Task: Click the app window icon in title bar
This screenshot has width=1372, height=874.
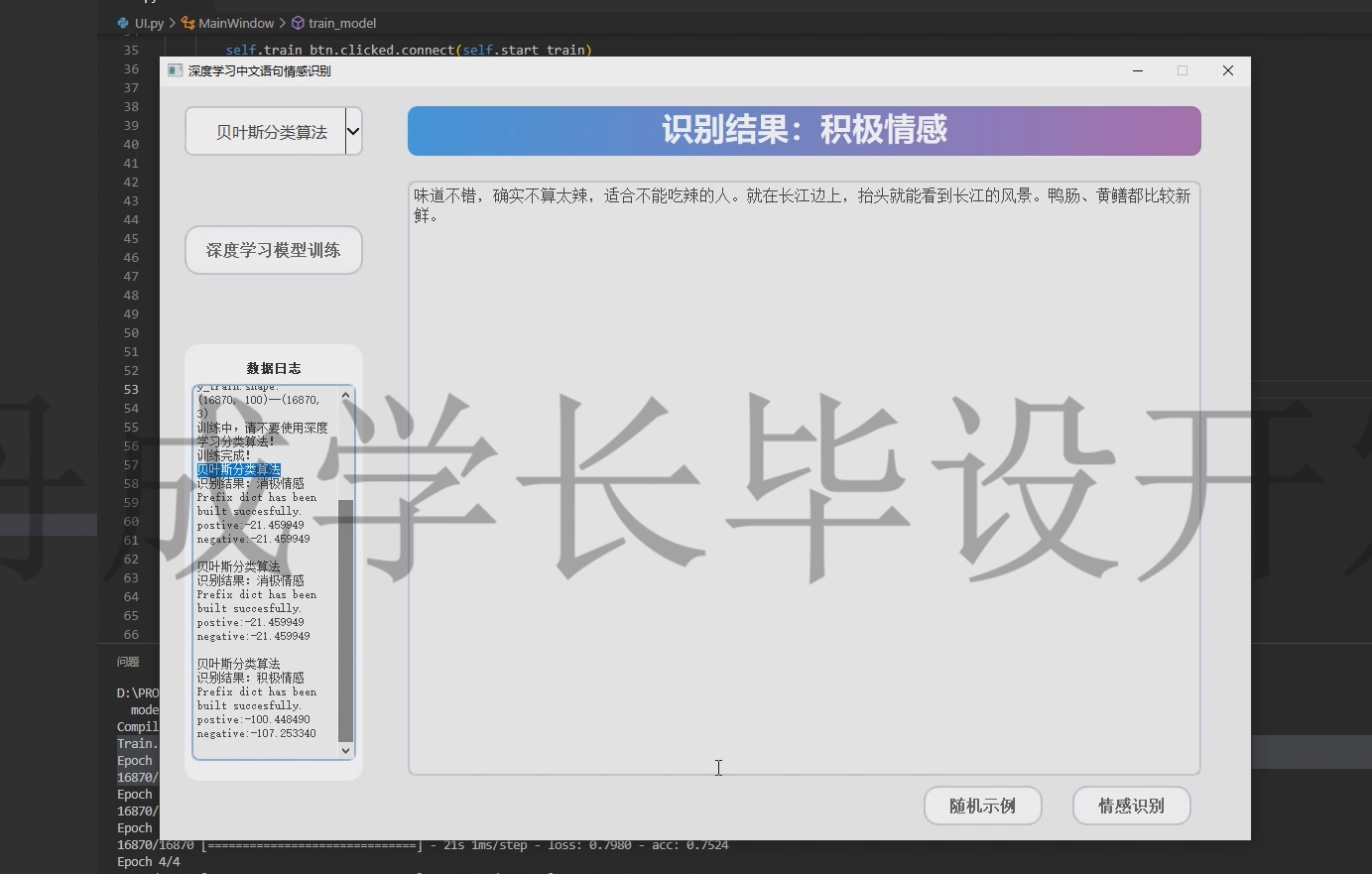Action: click(x=175, y=70)
